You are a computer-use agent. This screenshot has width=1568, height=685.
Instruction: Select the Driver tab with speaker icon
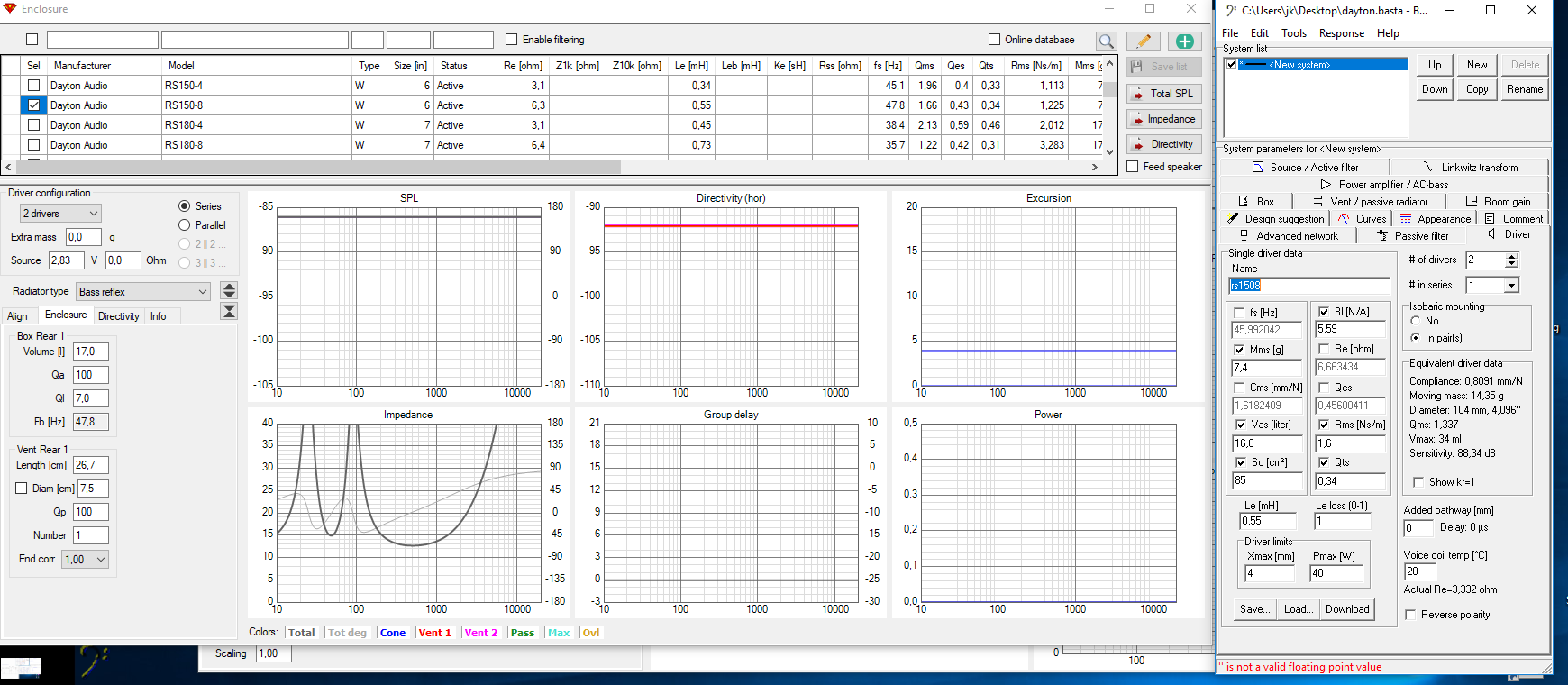[1509, 234]
